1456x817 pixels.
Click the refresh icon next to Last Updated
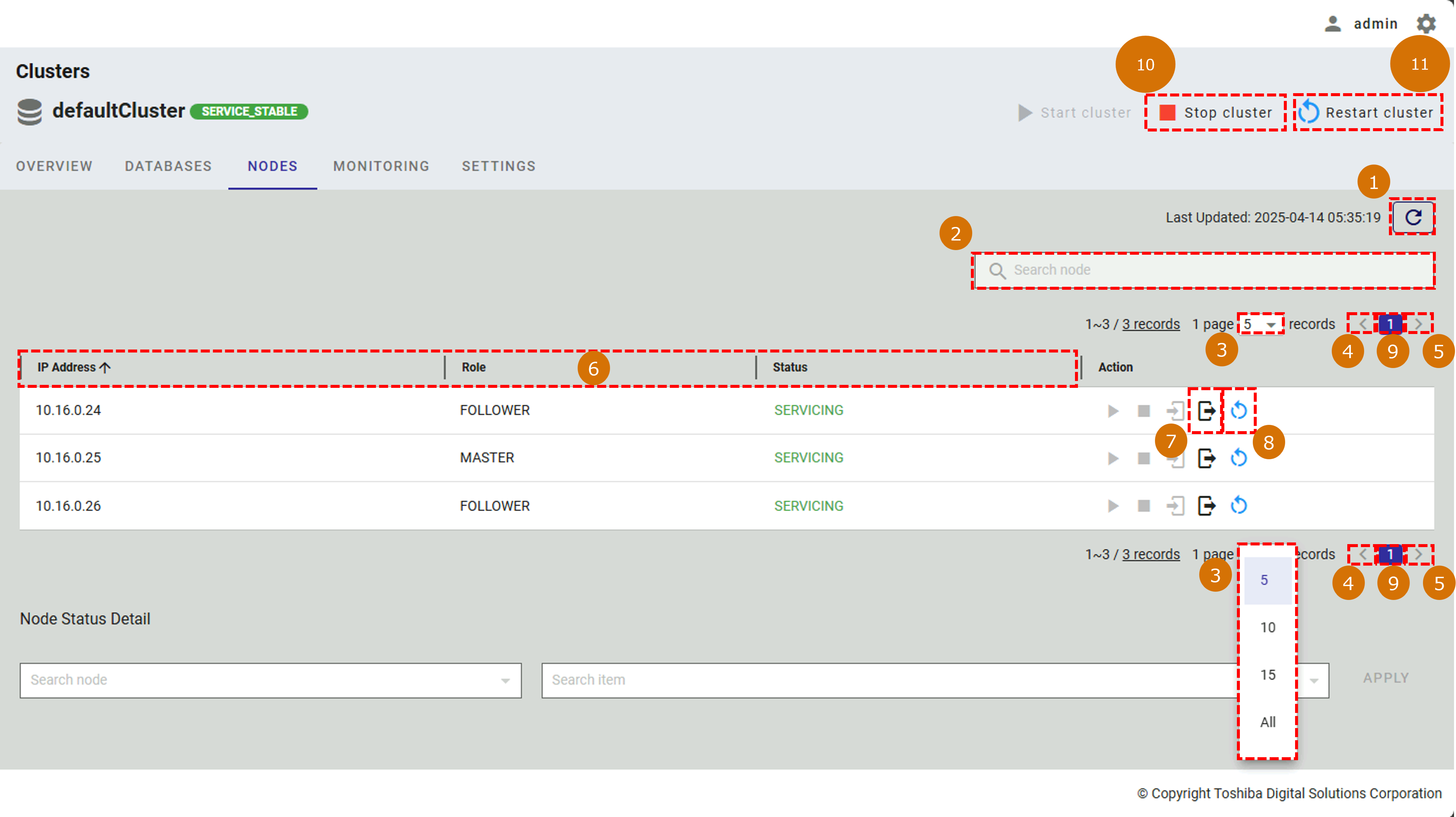point(1412,217)
